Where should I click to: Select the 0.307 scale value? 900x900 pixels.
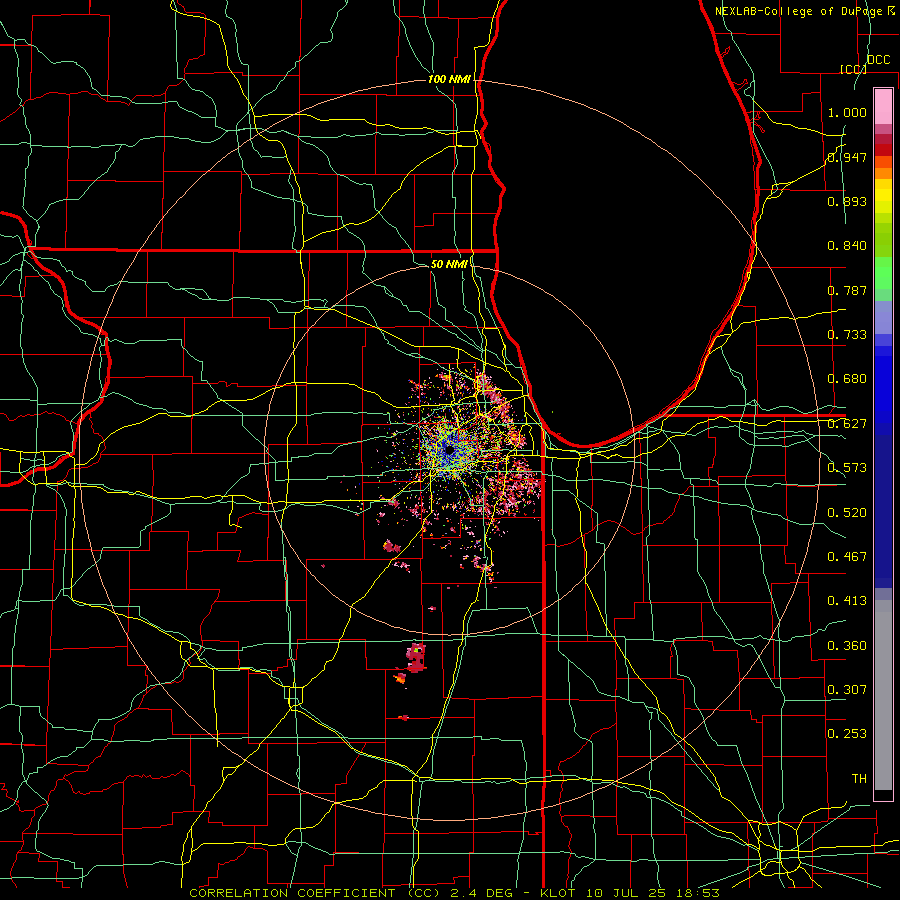pos(847,690)
